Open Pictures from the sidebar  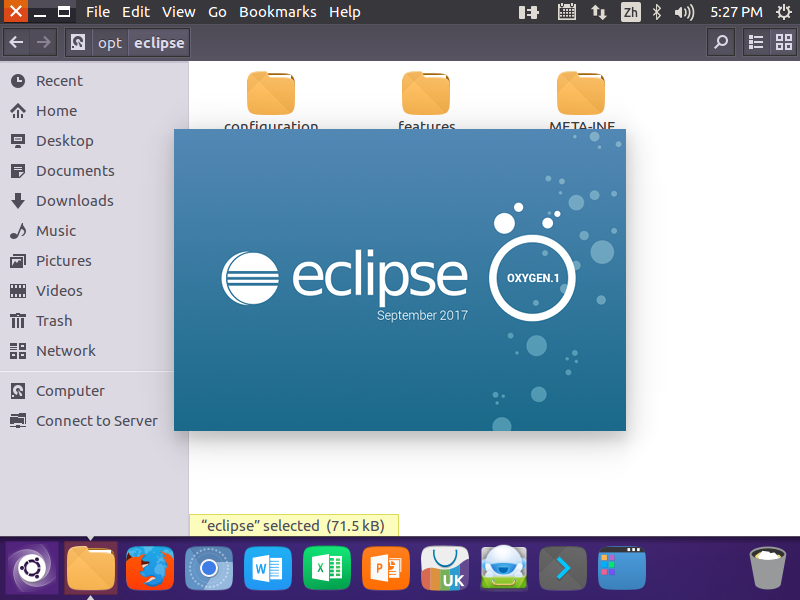coord(63,261)
